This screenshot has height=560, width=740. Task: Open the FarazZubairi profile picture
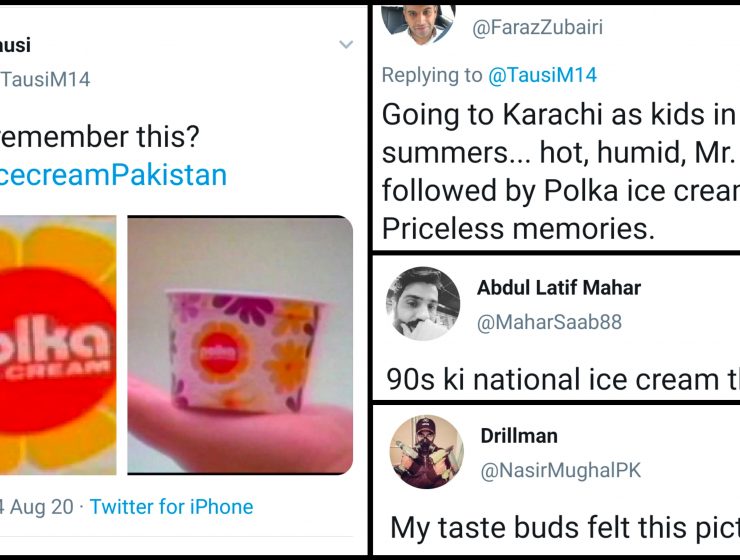pos(418,24)
